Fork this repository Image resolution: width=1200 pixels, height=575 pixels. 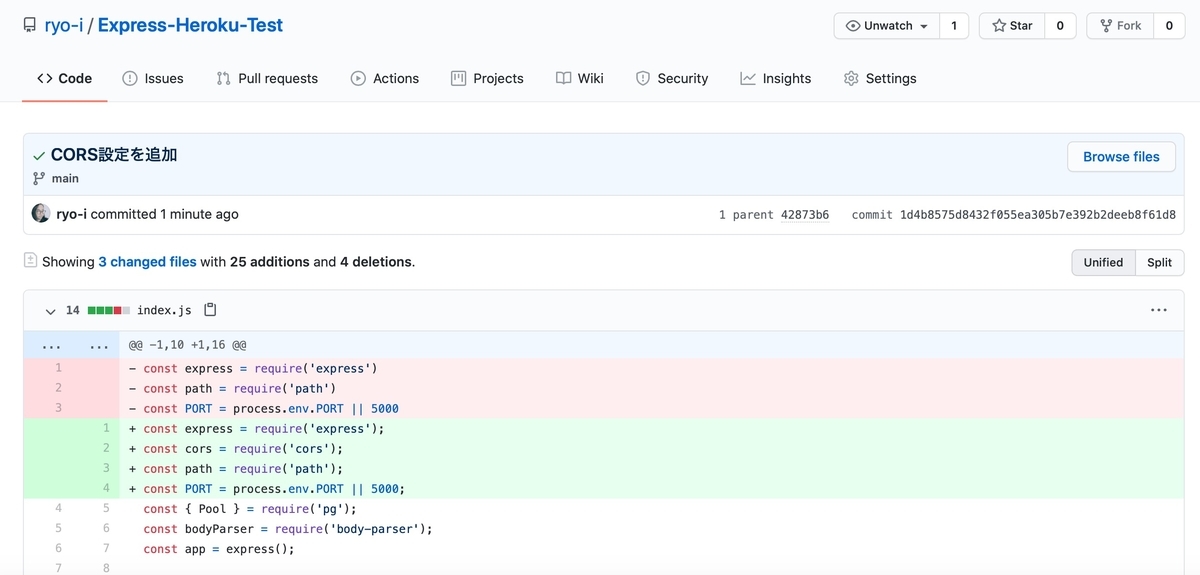(x=1120, y=26)
